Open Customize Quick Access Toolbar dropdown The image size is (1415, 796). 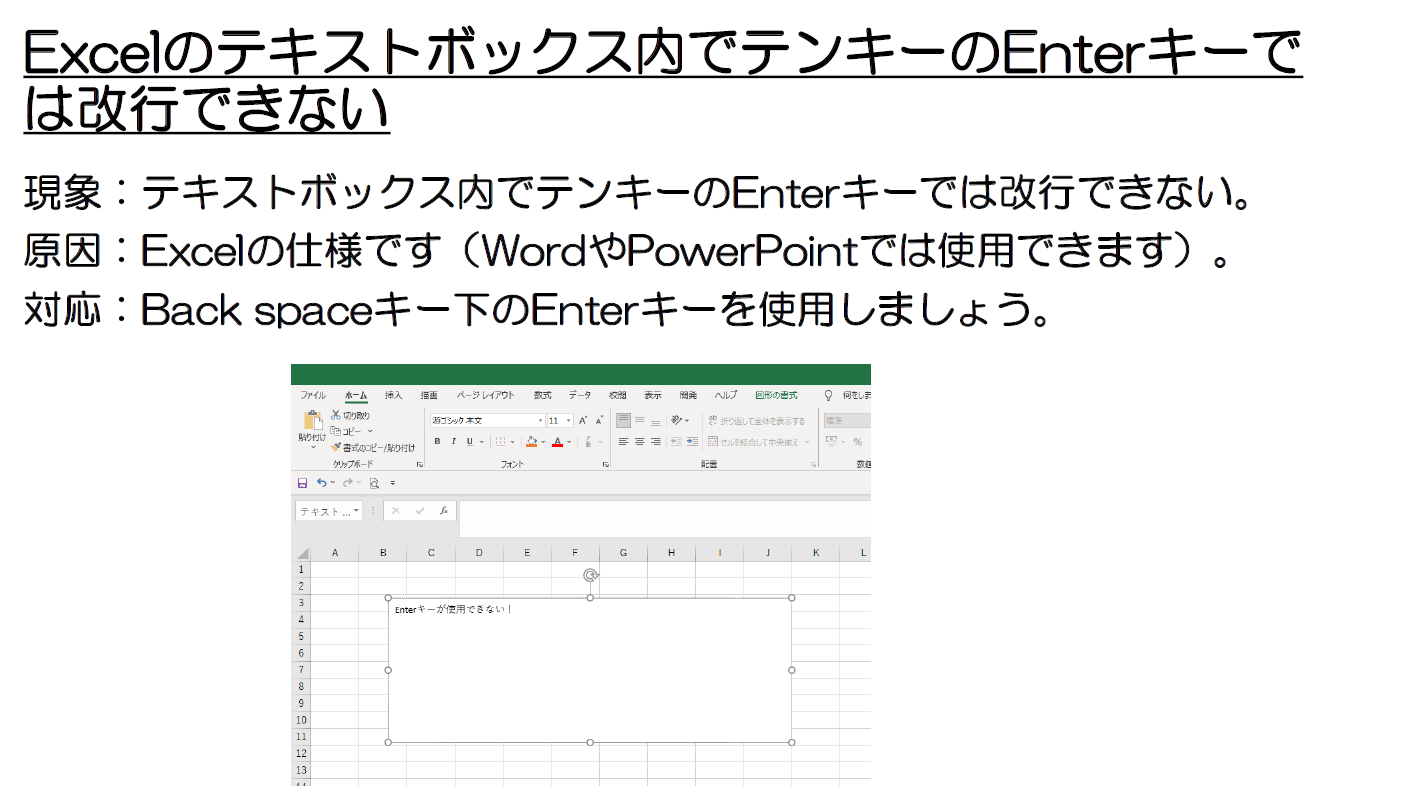pos(393,483)
